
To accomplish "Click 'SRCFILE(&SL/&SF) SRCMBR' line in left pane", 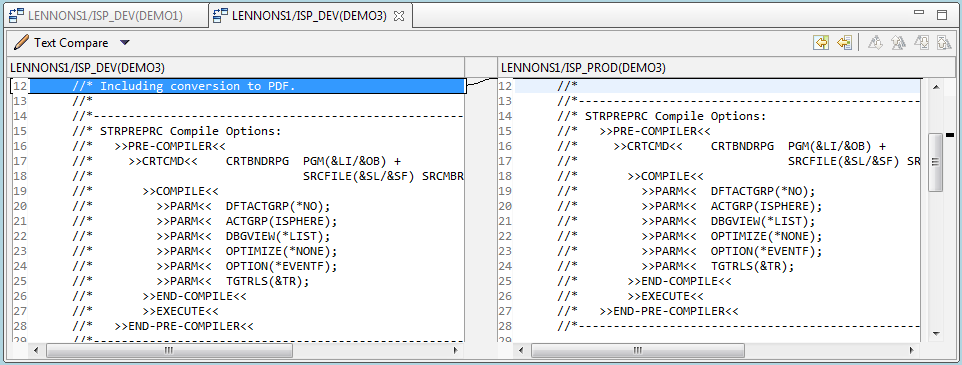I will click(383, 176).
